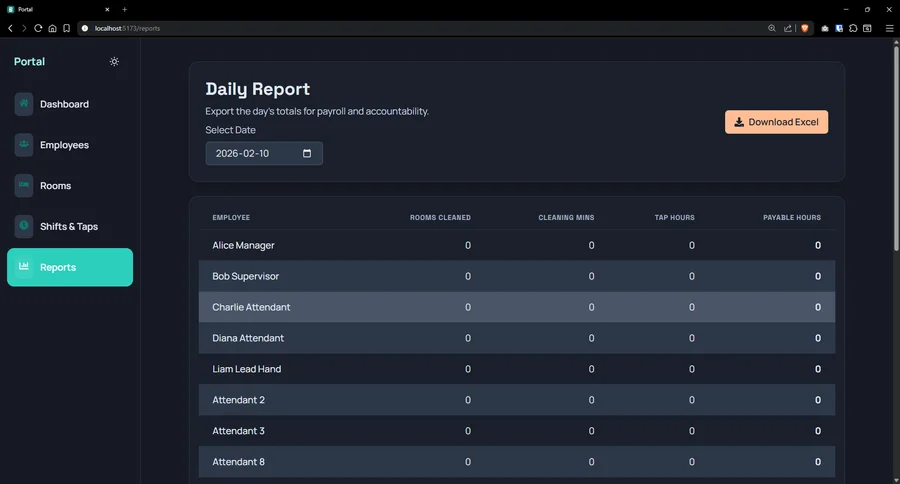Select the Reports menu item
Screen dimensions: 900x484
click(x=70, y=267)
